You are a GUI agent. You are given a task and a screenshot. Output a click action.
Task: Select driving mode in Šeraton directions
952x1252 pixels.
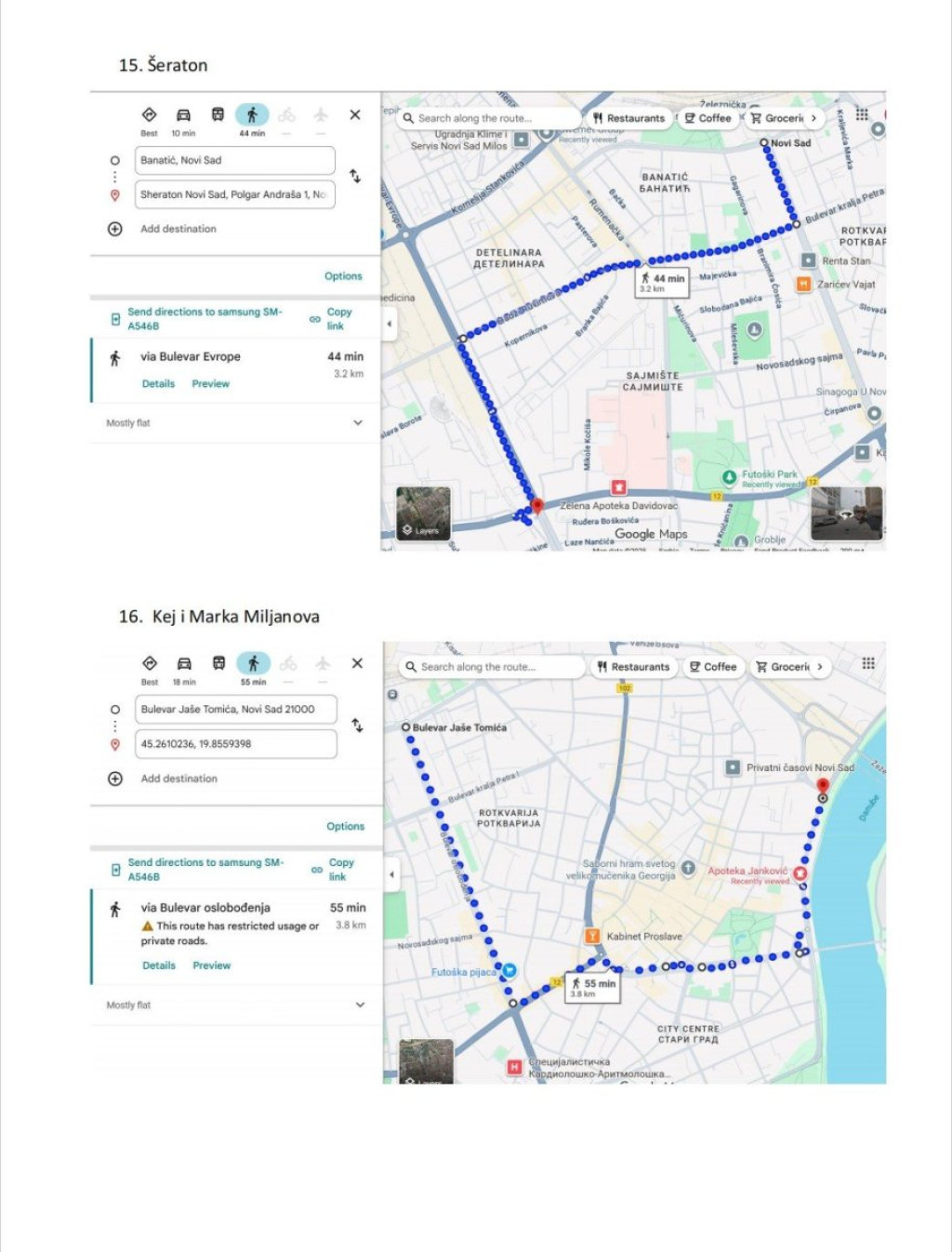pyautogui.click(x=183, y=115)
